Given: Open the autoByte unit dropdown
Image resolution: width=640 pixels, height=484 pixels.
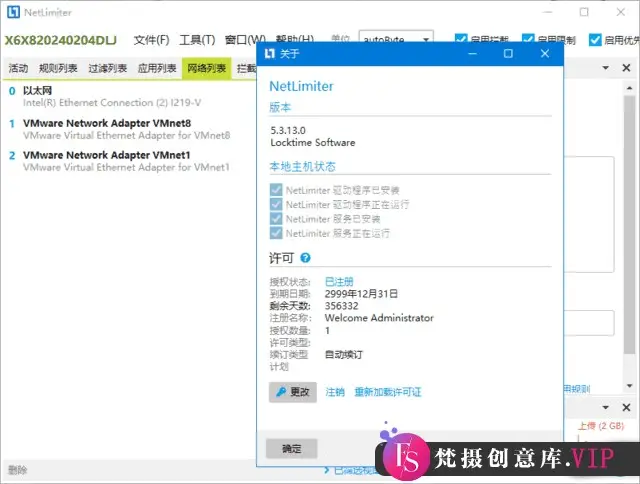Looking at the screenshot, I should pos(396,39).
